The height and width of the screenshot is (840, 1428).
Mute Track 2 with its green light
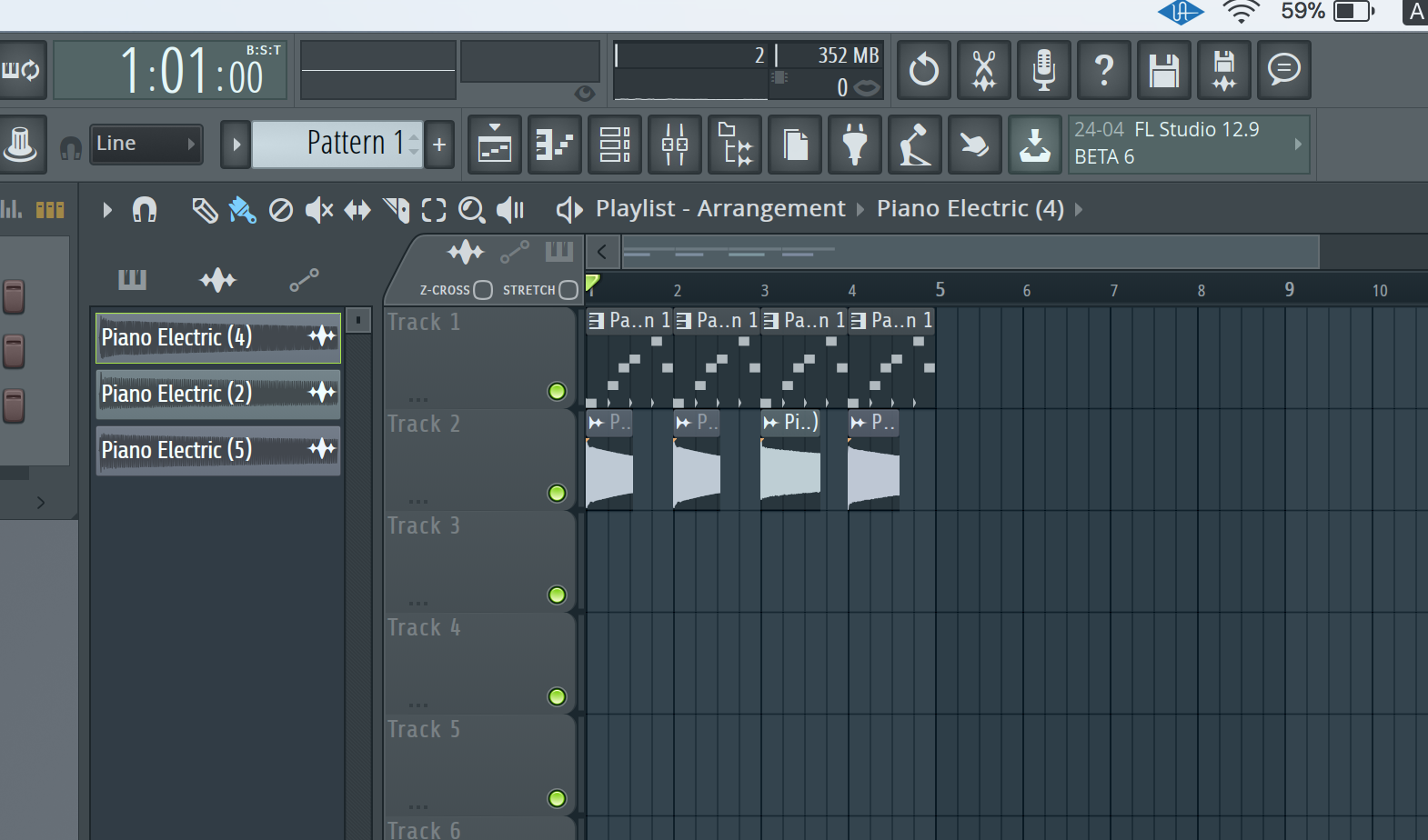[x=557, y=494]
